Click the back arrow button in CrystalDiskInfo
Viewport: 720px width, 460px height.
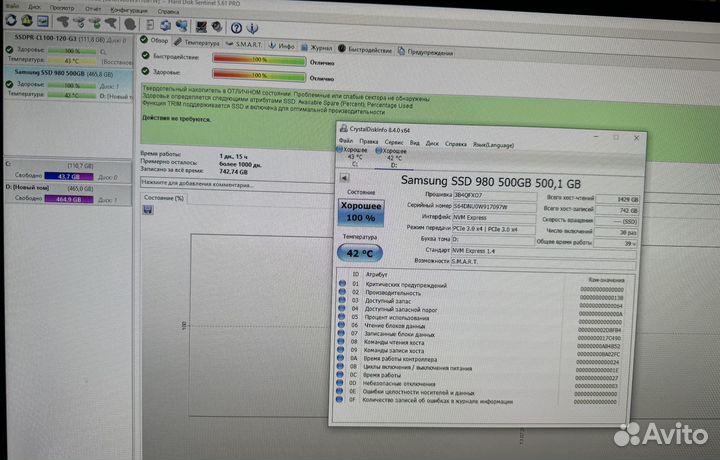344,178
